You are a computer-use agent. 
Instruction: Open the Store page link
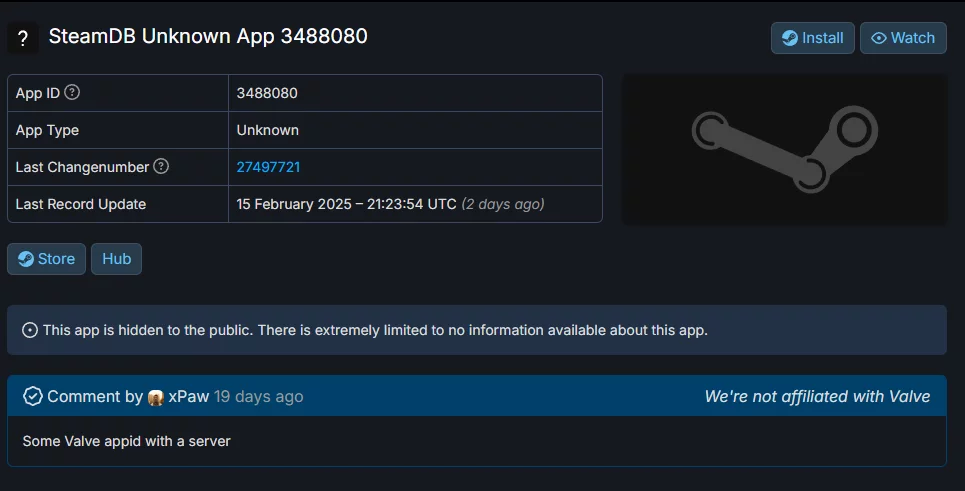click(46, 259)
